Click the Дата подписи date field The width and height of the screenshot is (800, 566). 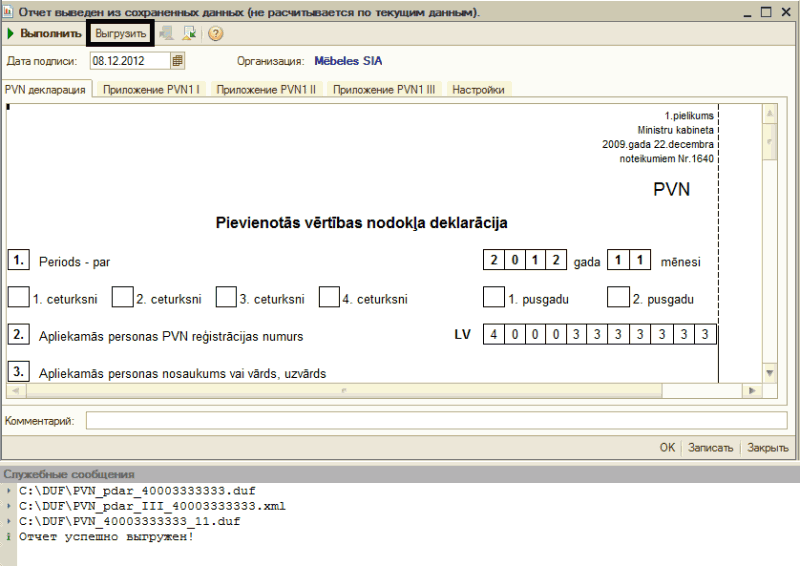point(130,60)
